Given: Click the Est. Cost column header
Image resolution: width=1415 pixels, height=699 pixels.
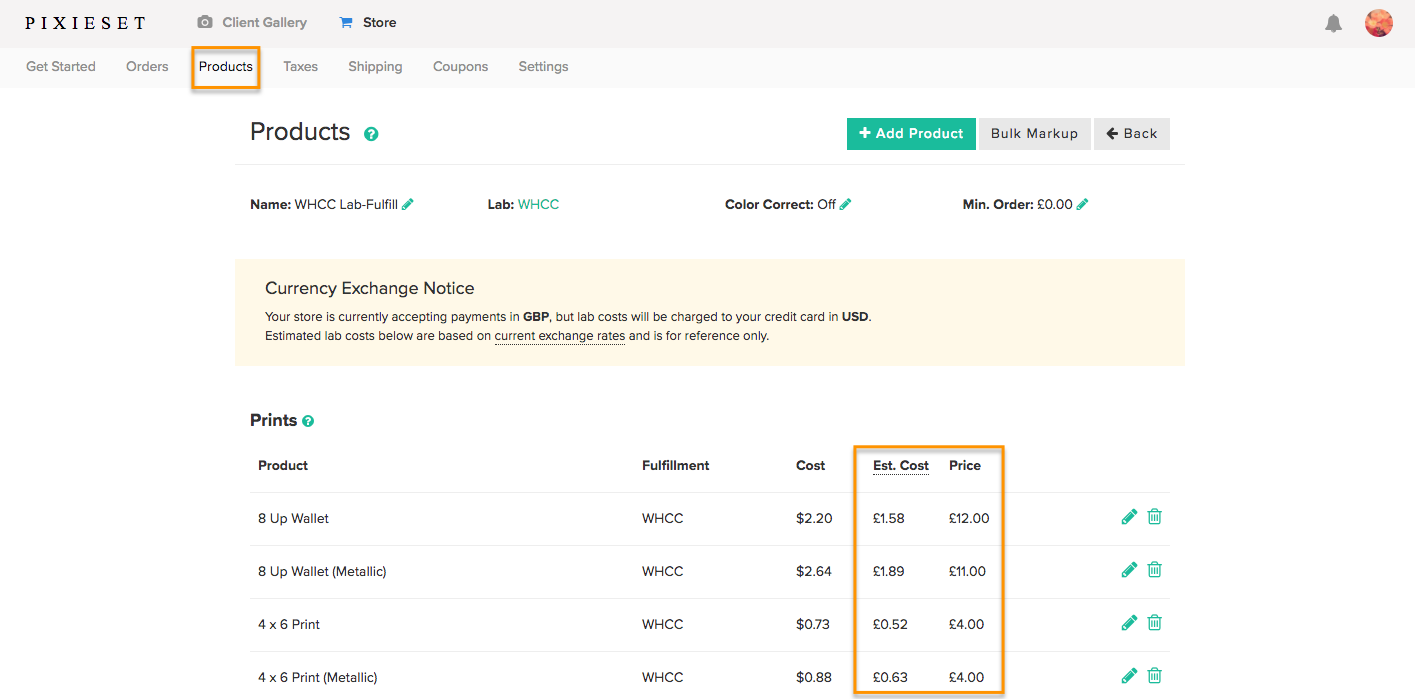Looking at the screenshot, I should coord(901,466).
